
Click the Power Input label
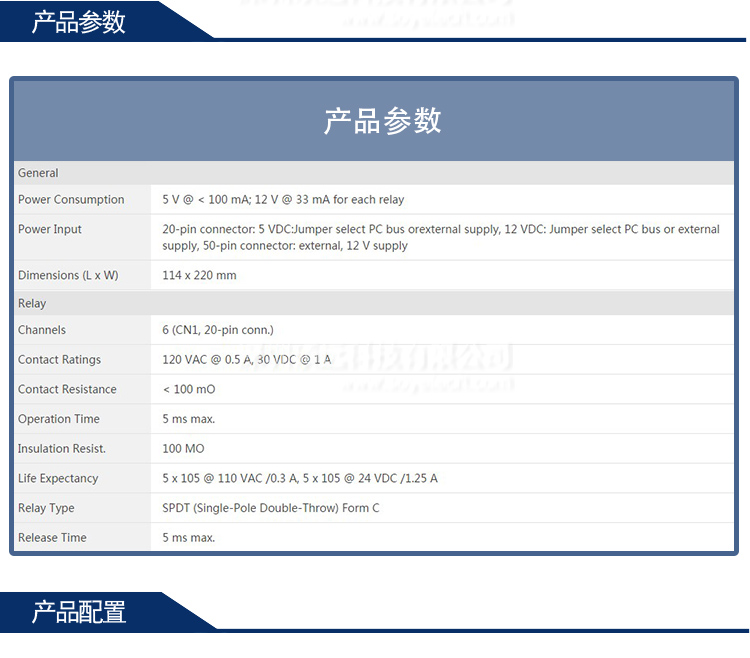[x=50, y=229]
